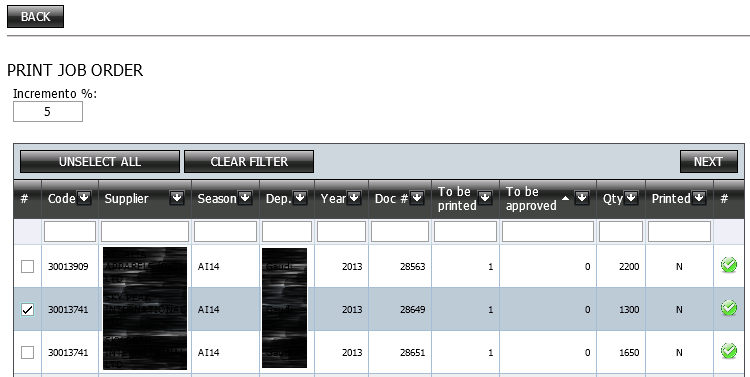Image resolution: width=750 pixels, height=377 pixels.
Task: Focus the Year filter text box
Action: [342, 232]
